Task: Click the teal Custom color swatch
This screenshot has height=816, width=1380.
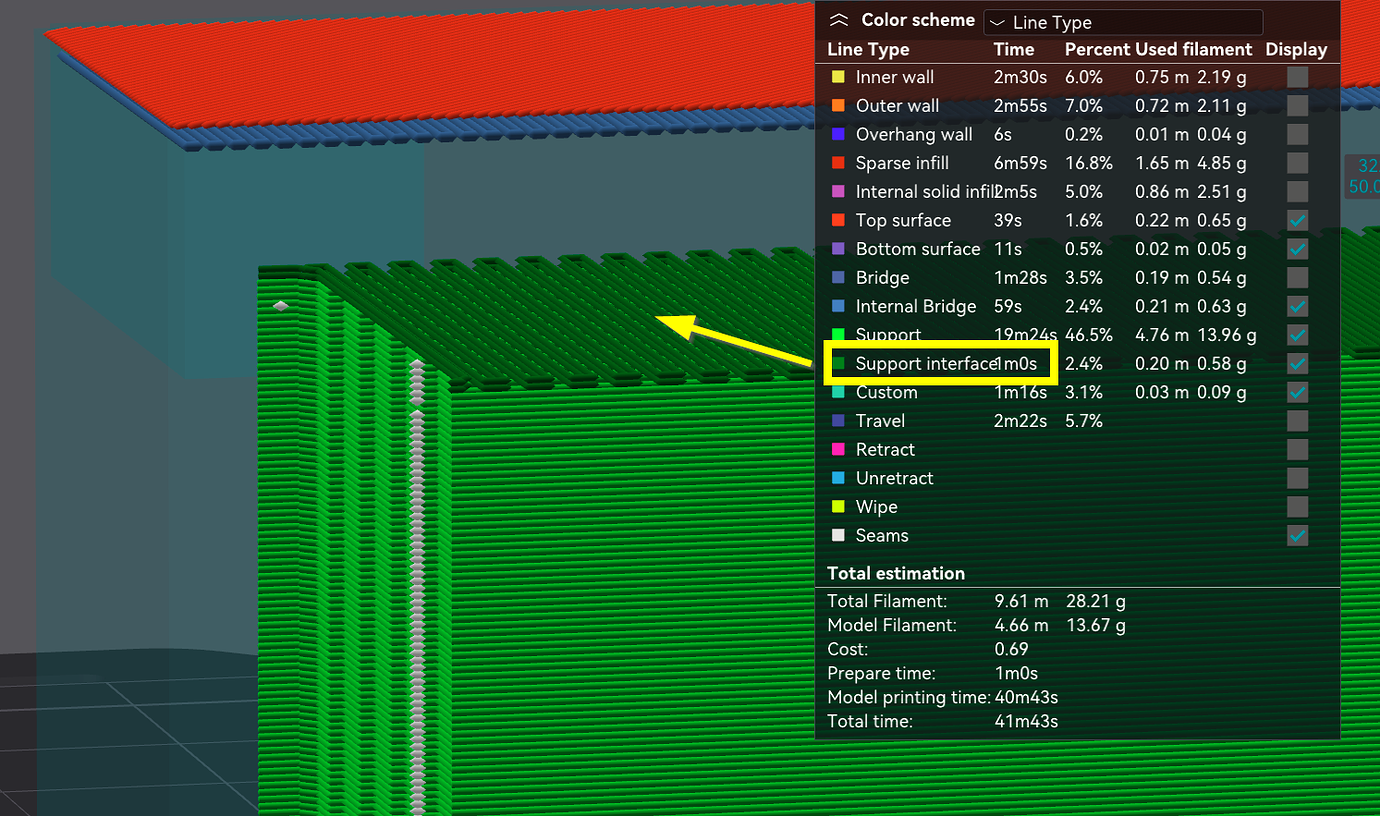Action: click(838, 392)
